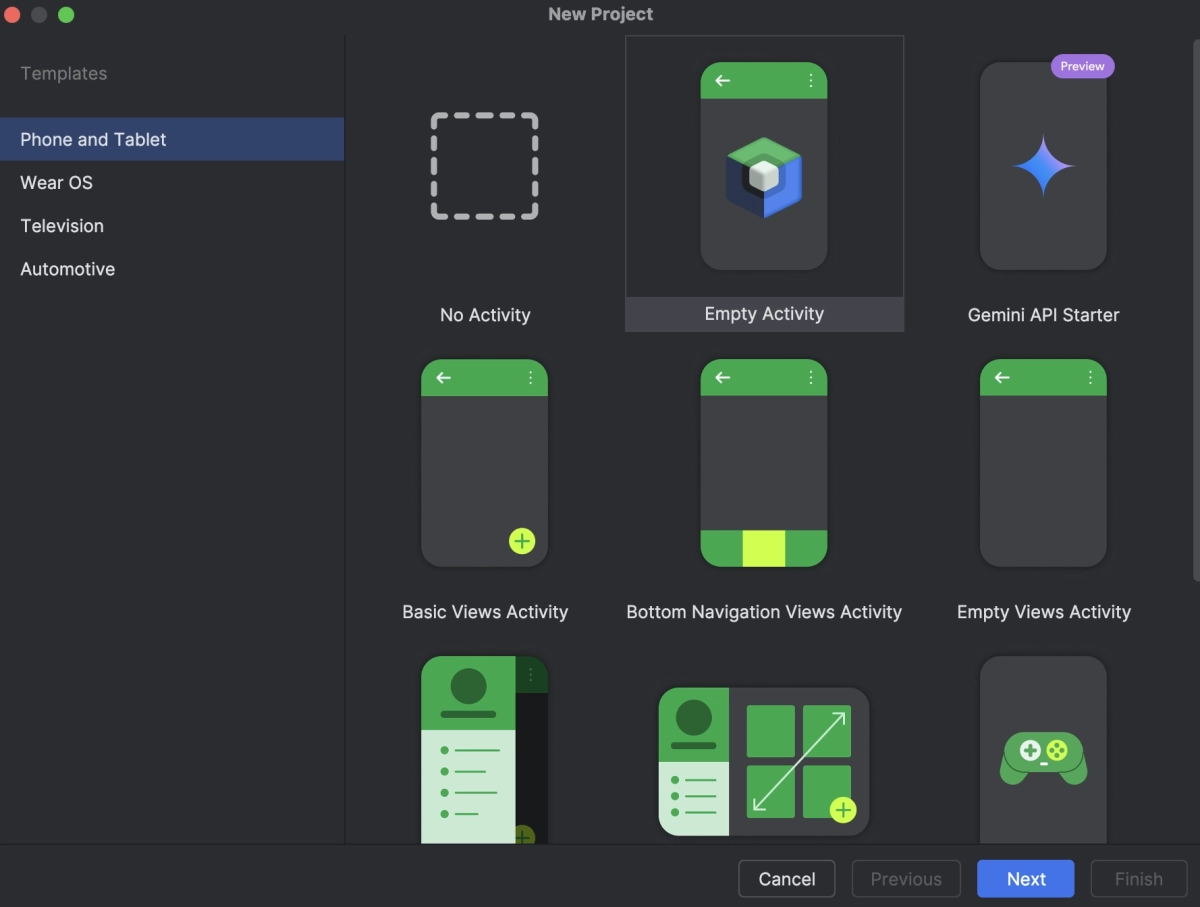Image resolution: width=1200 pixels, height=907 pixels.
Task: Click the Next button
Action: coord(1025,878)
